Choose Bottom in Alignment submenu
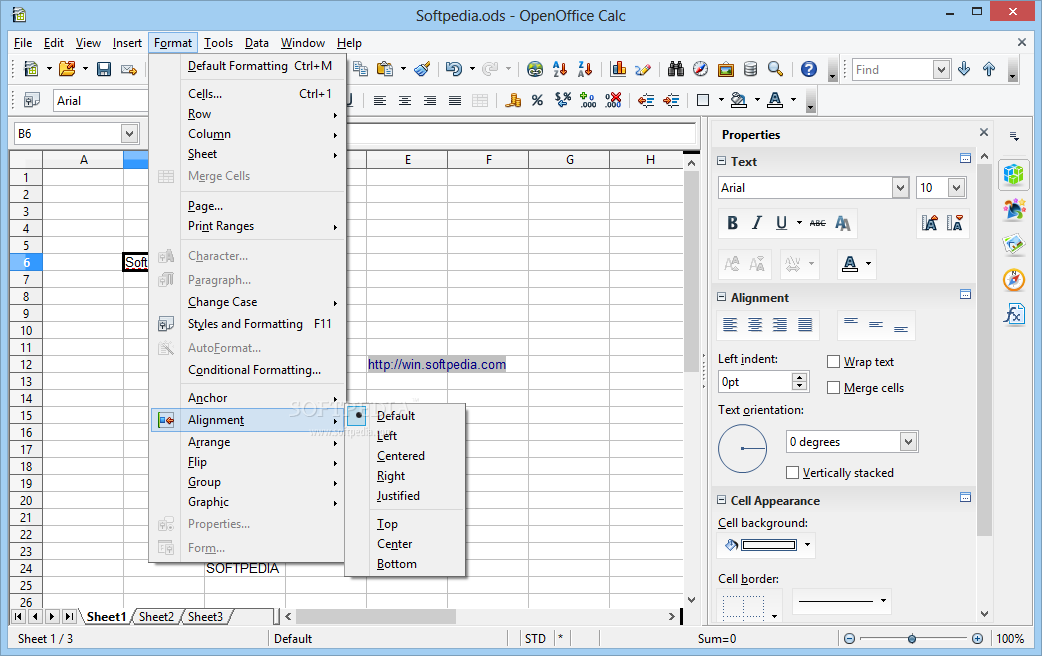Screen dimensions: 1042x656 click(397, 564)
